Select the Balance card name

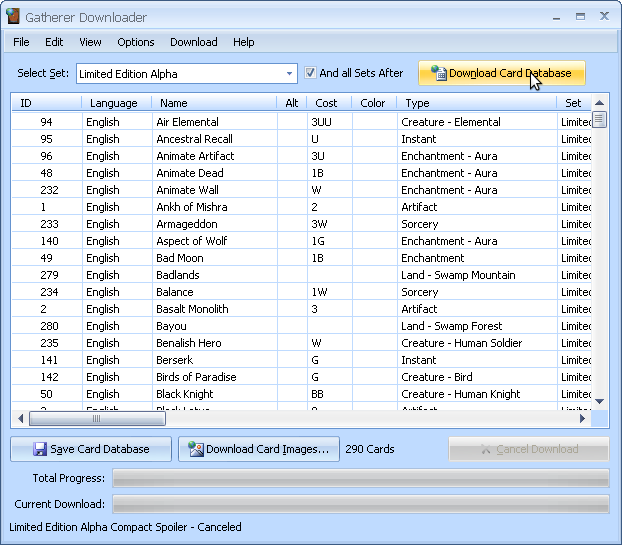(x=175, y=292)
